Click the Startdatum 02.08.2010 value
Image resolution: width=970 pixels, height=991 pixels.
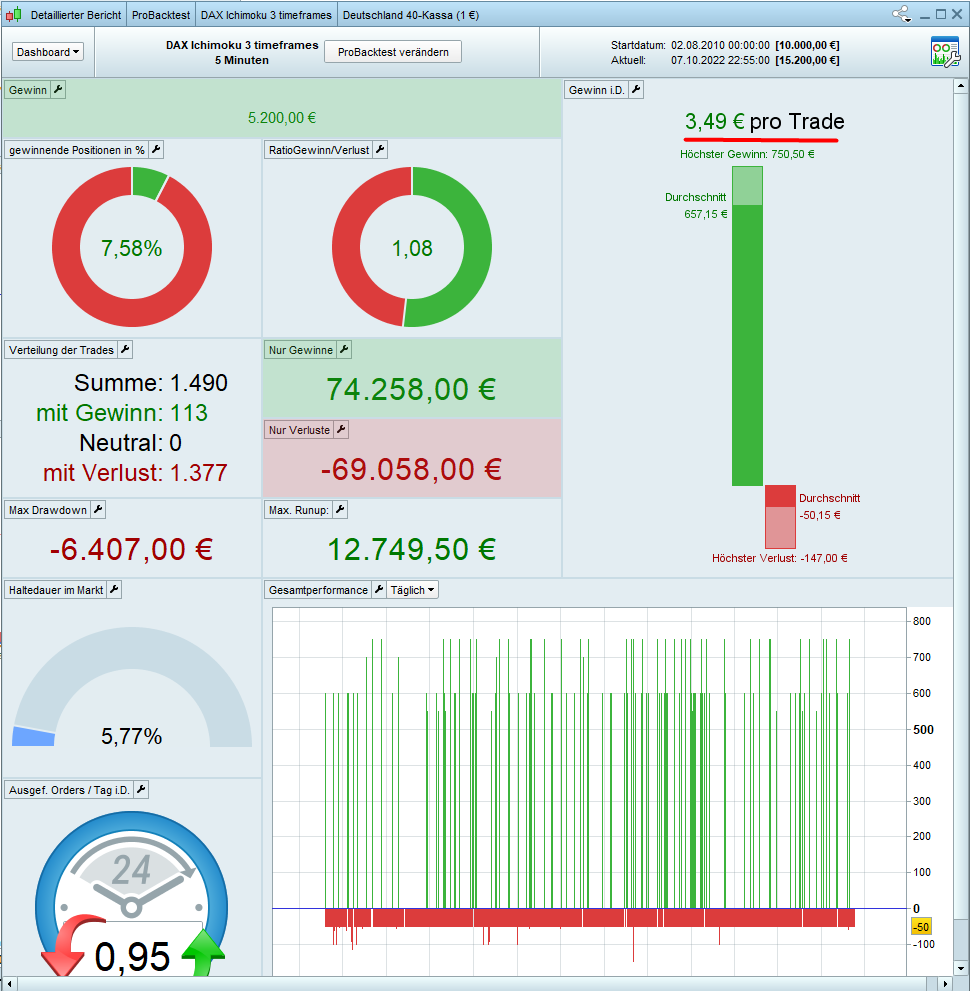(x=720, y=46)
